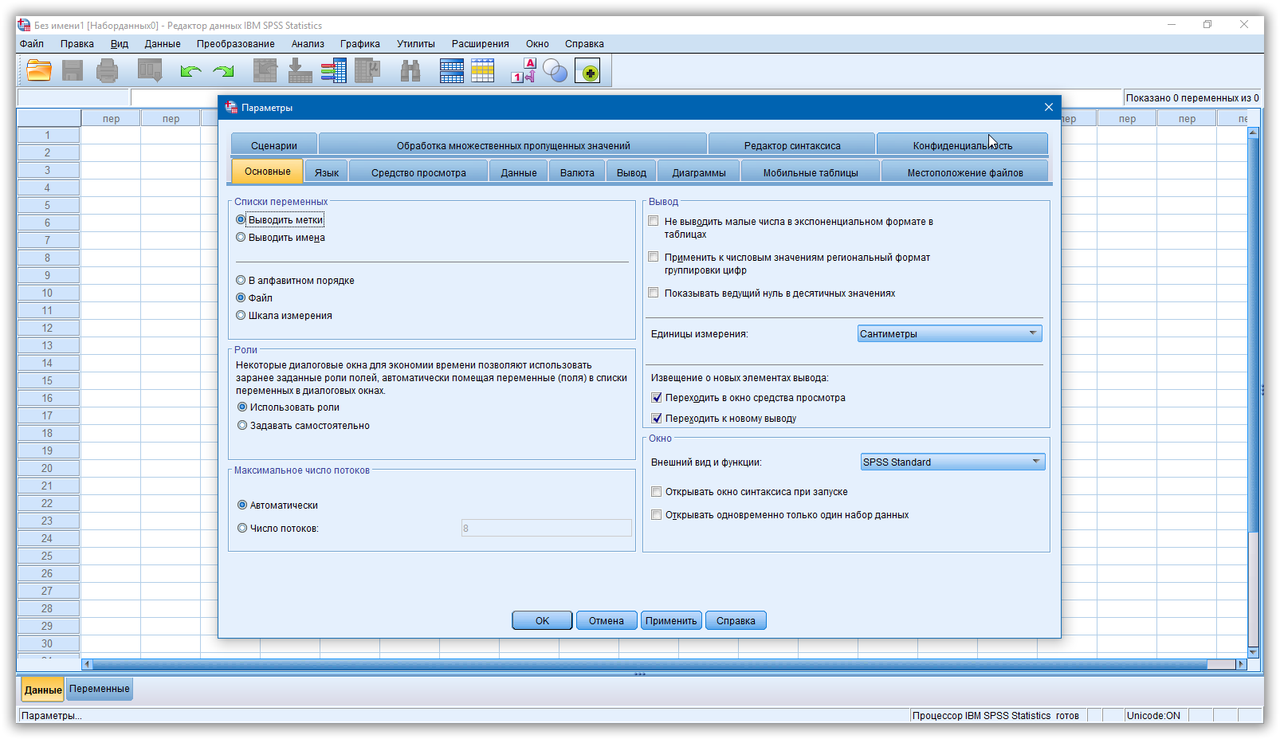The image size is (1280, 740).
Task: Choose В алфавитном порядке sort option
Action: coord(241,280)
